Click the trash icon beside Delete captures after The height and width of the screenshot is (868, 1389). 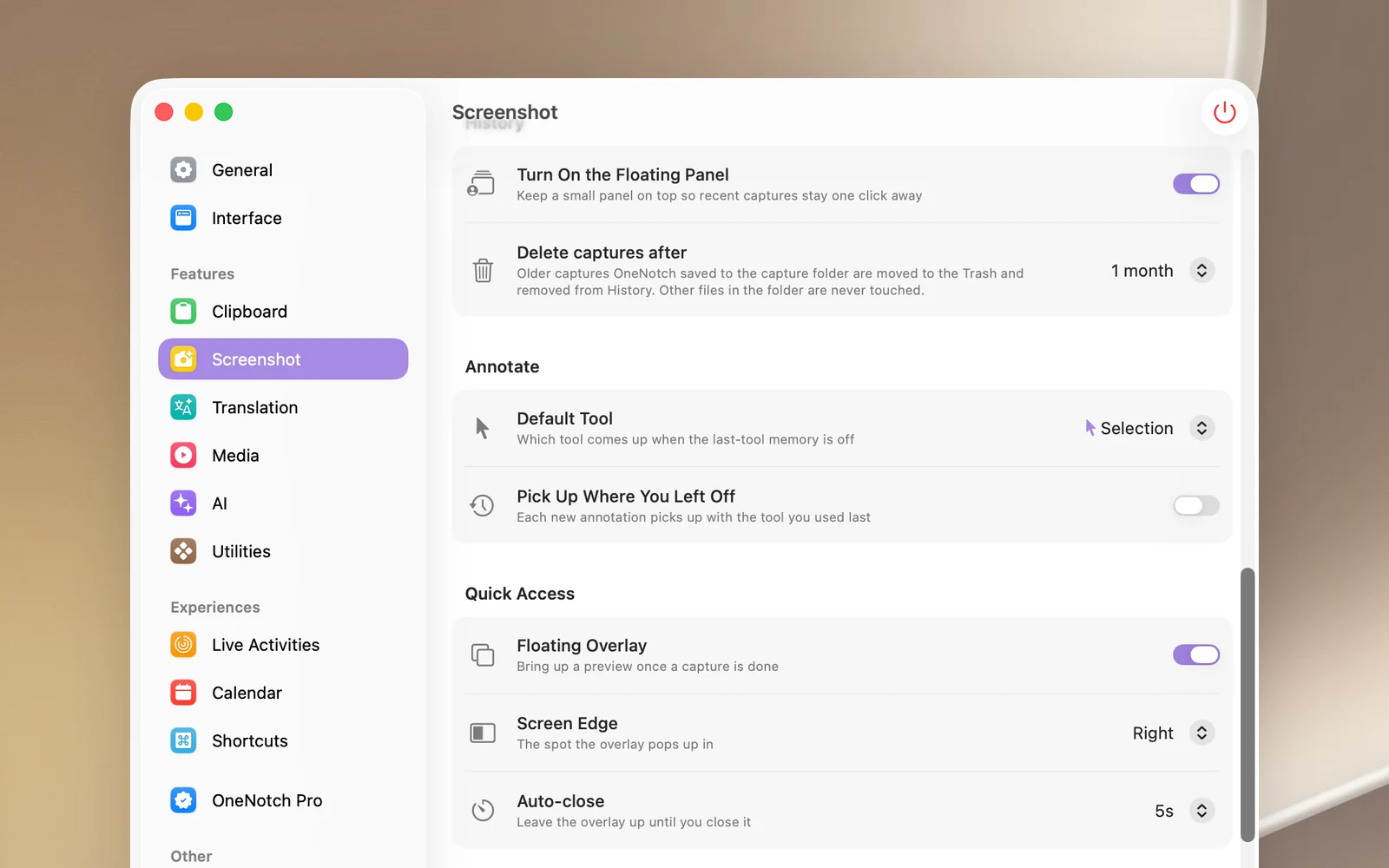tap(483, 271)
